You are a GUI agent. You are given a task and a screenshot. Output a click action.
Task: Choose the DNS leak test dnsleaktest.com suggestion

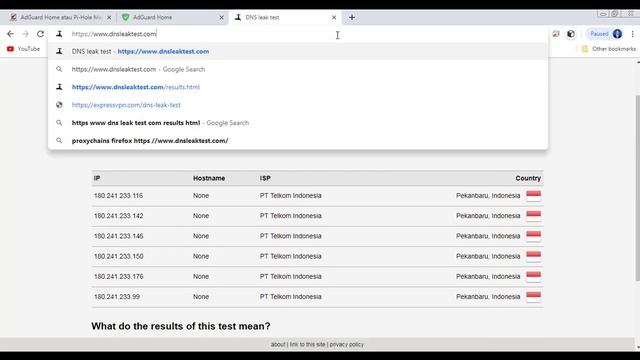298,51
